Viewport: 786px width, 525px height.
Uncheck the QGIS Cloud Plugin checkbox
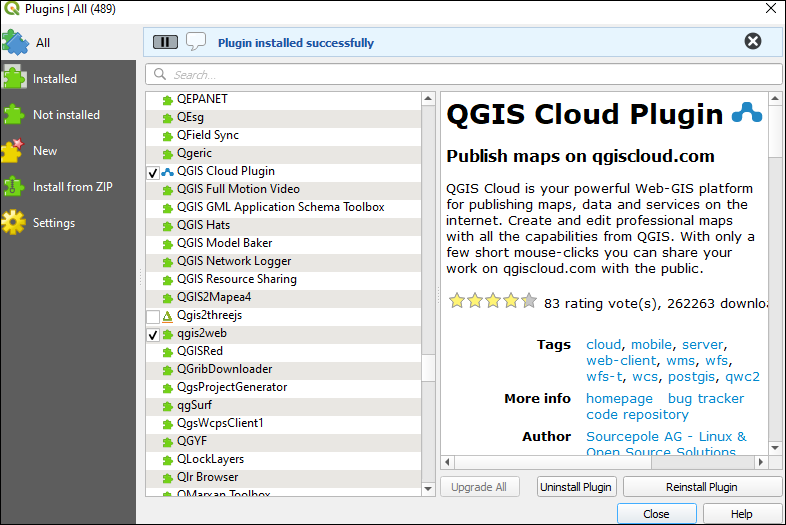(153, 173)
